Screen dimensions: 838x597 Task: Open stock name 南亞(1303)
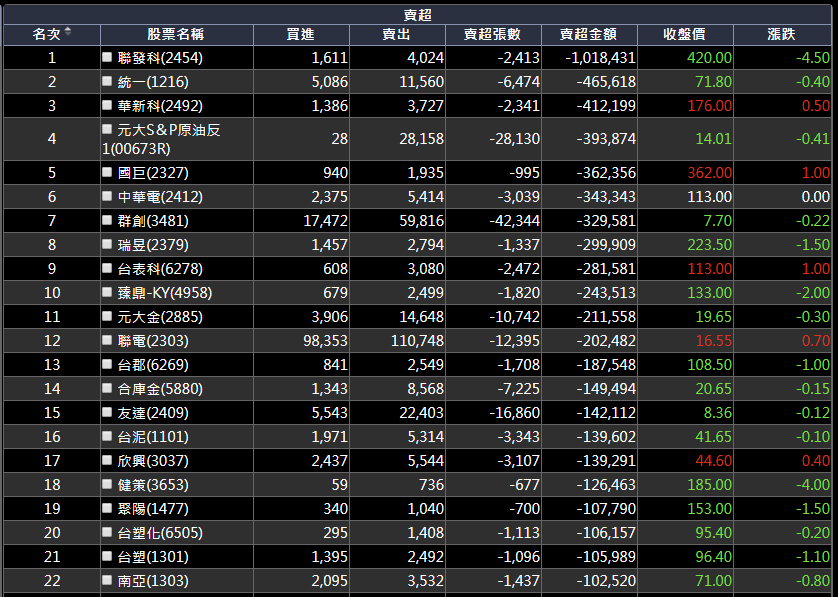click(153, 581)
